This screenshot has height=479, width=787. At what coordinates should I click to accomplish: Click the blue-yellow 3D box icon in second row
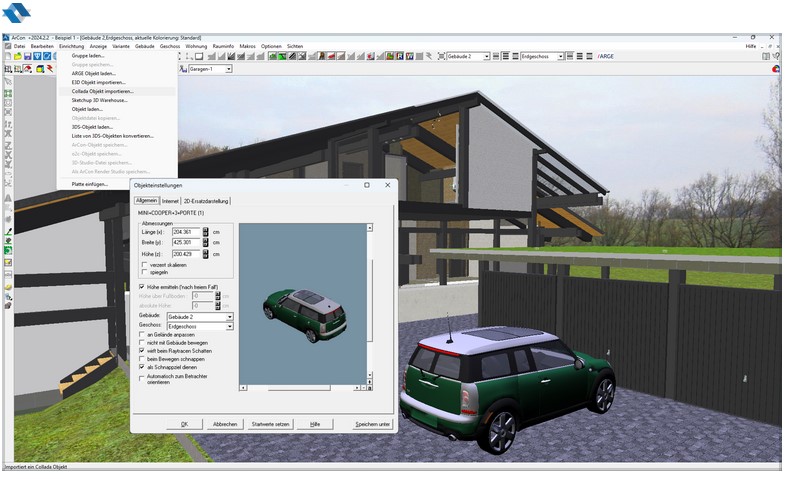coord(40,69)
